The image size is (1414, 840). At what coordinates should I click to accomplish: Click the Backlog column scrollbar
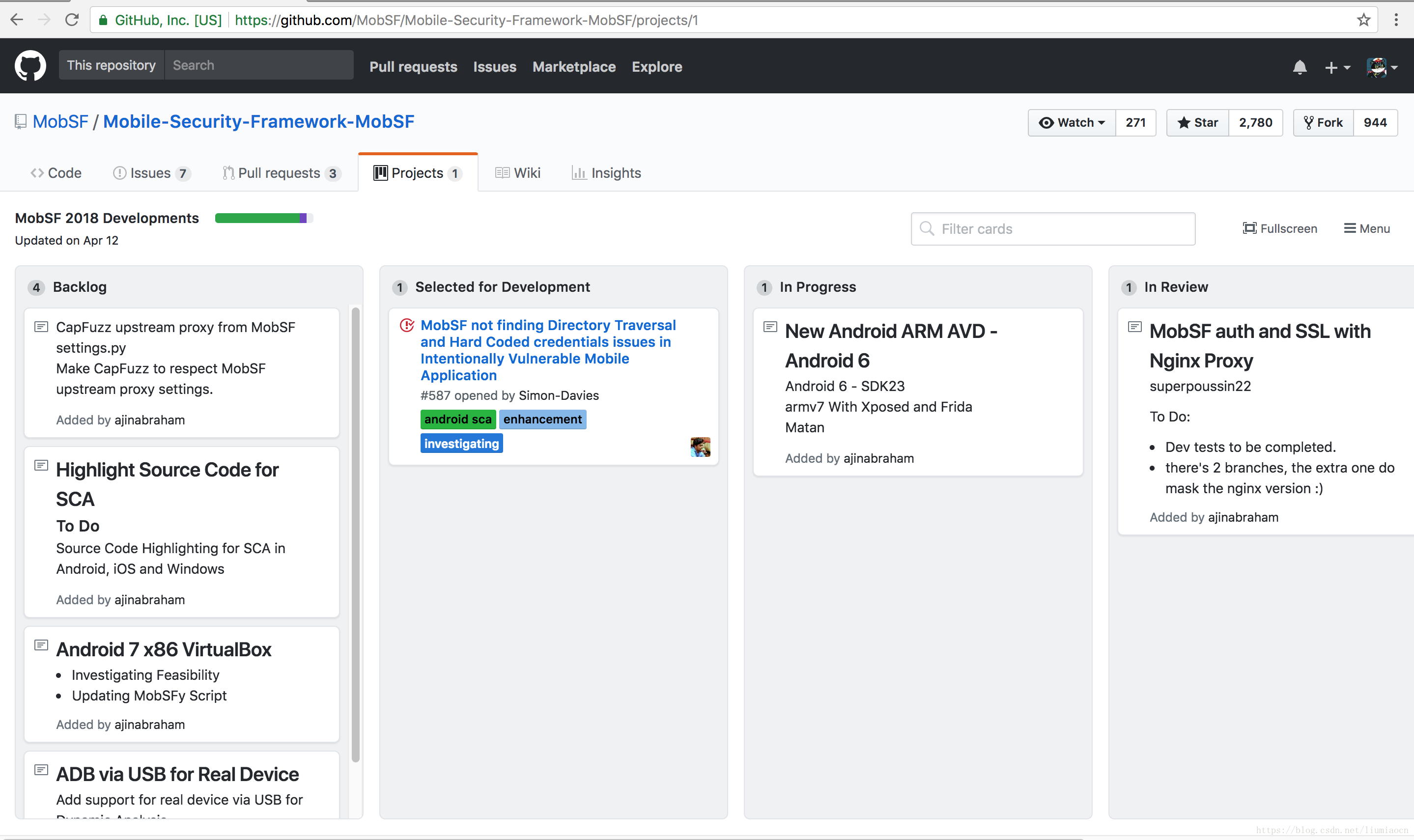(x=356, y=534)
